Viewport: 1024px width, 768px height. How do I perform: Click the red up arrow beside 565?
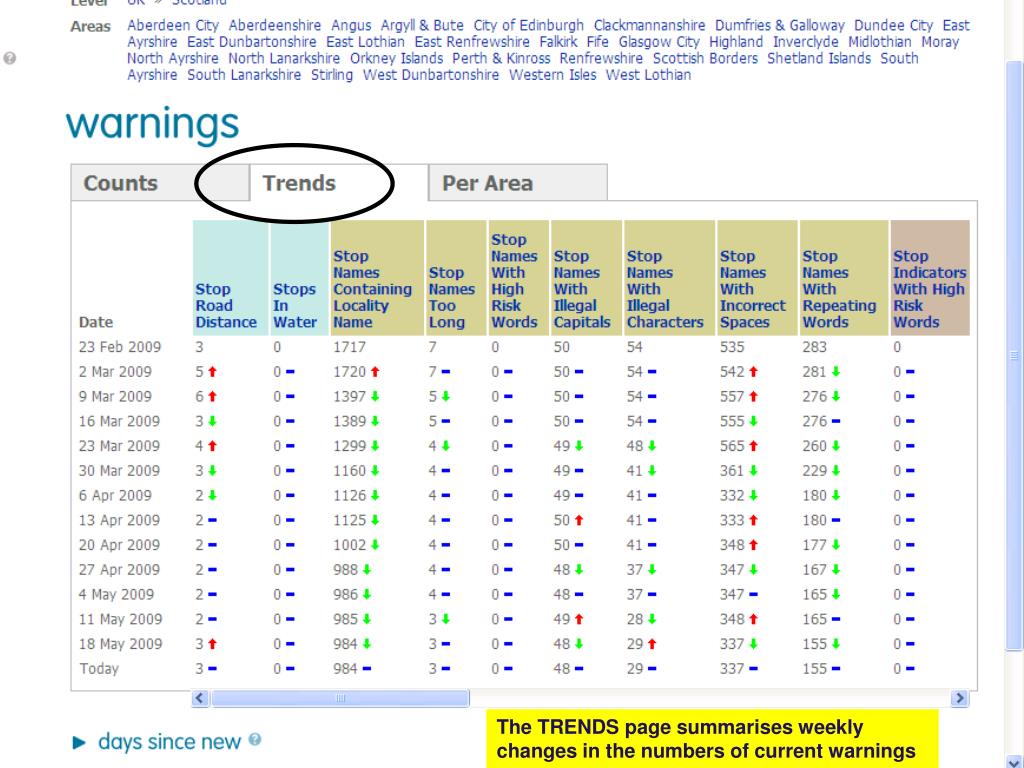(x=753, y=446)
